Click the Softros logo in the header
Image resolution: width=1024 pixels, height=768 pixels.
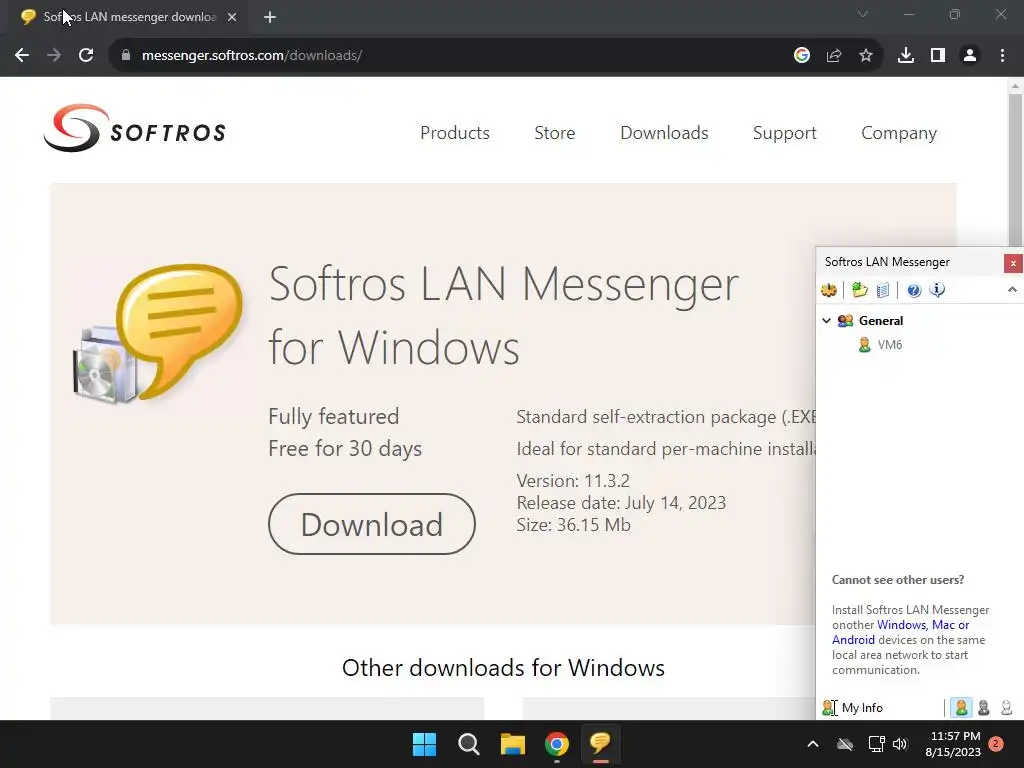(135, 128)
